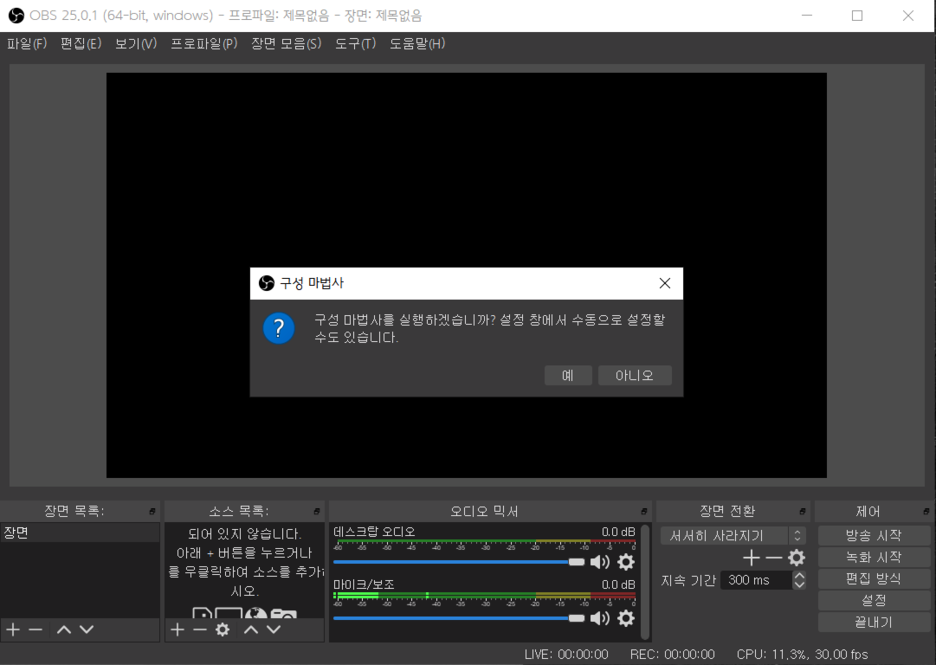The height and width of the screenshot is (665, 936).
Task: Click the 300 ms duration field
Action: click(756, 580)
